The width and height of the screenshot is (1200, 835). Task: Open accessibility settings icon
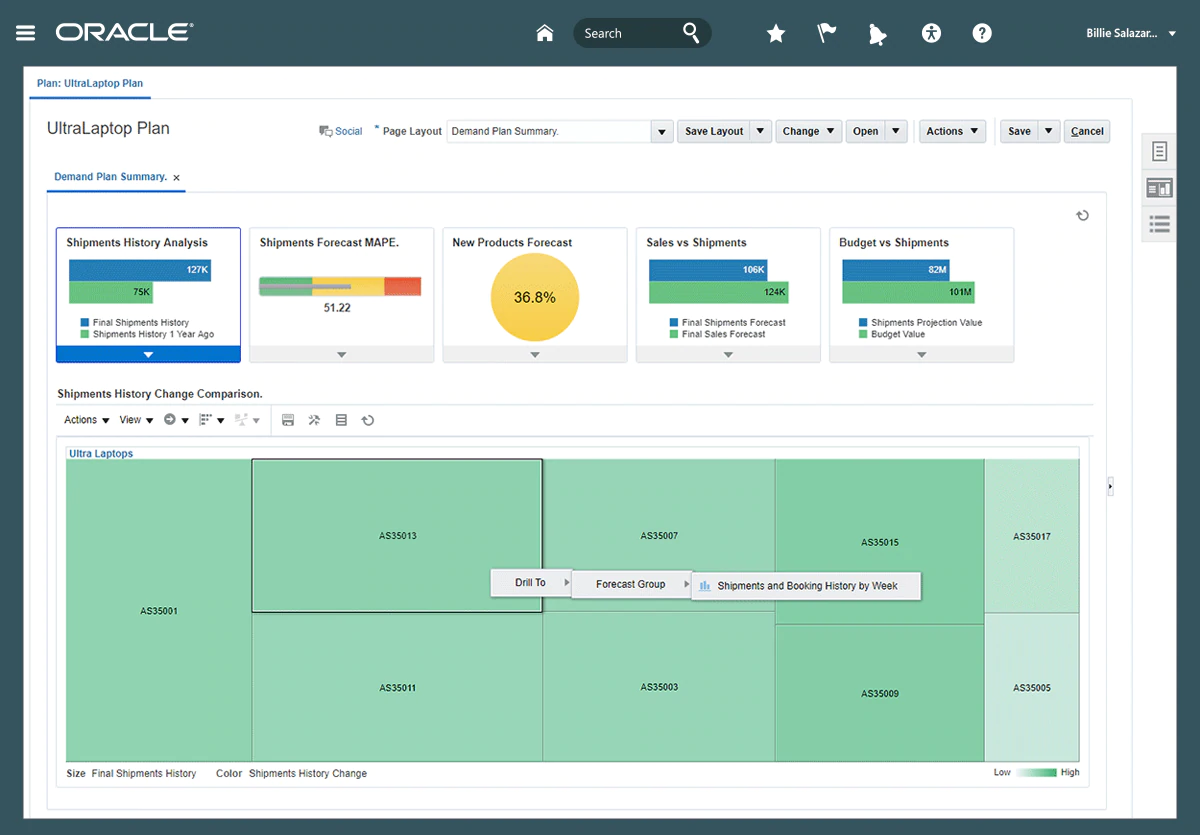tap(931, 33)
